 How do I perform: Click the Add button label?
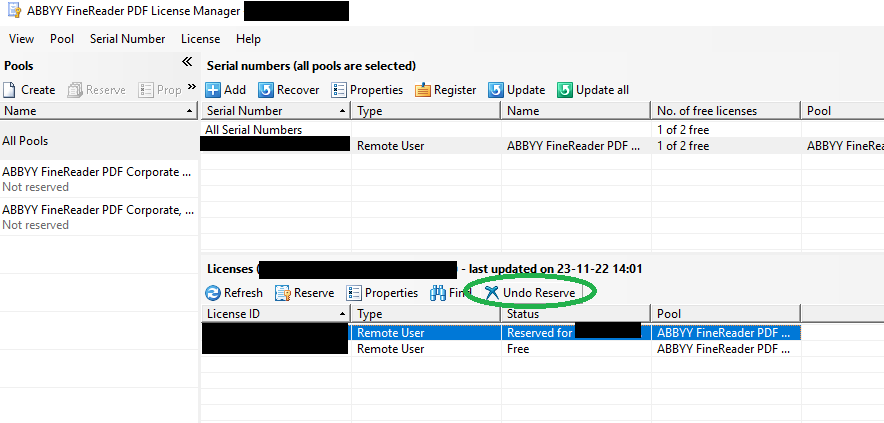(x=235, y=90)
